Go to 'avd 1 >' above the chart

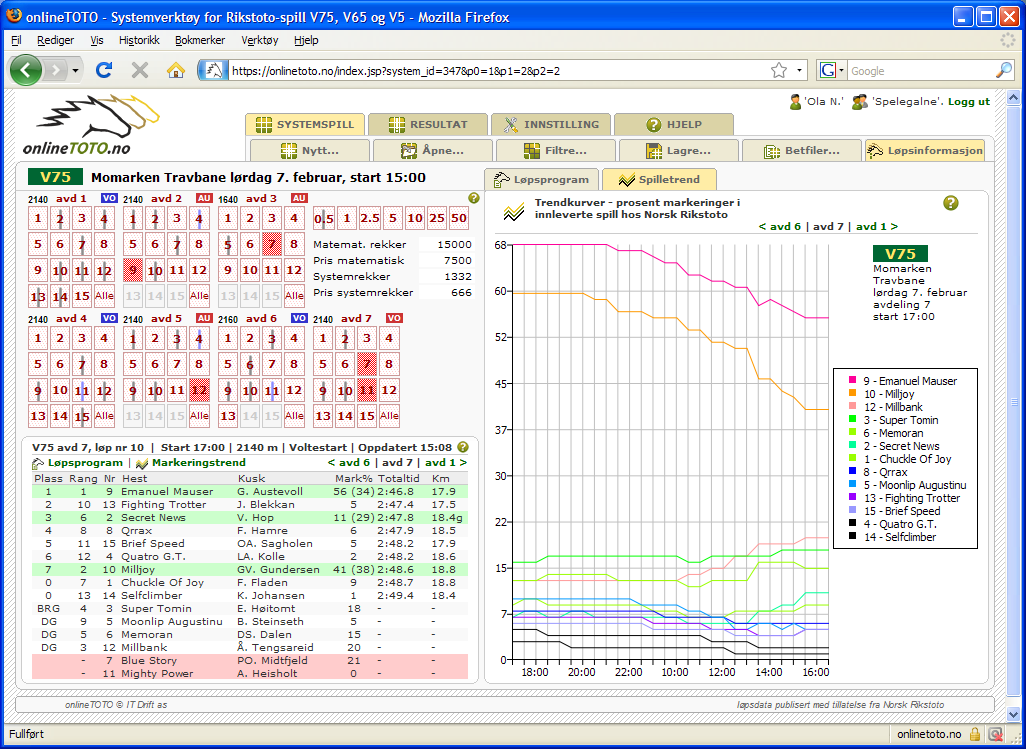[x=877, y=226]
